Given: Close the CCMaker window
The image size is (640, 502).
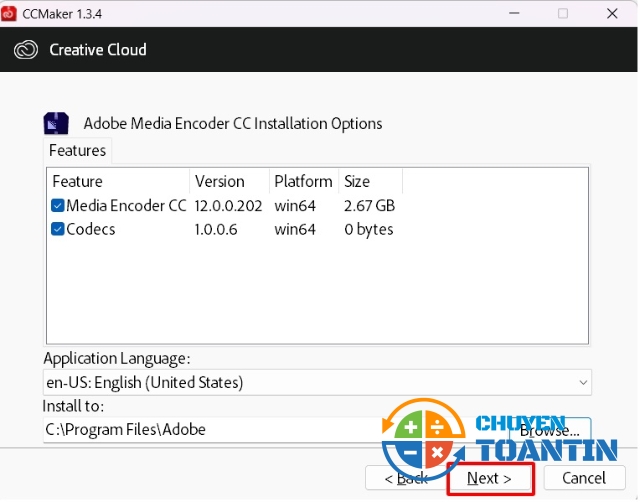Looking at the screenshot, I should [x=613, y=13].
